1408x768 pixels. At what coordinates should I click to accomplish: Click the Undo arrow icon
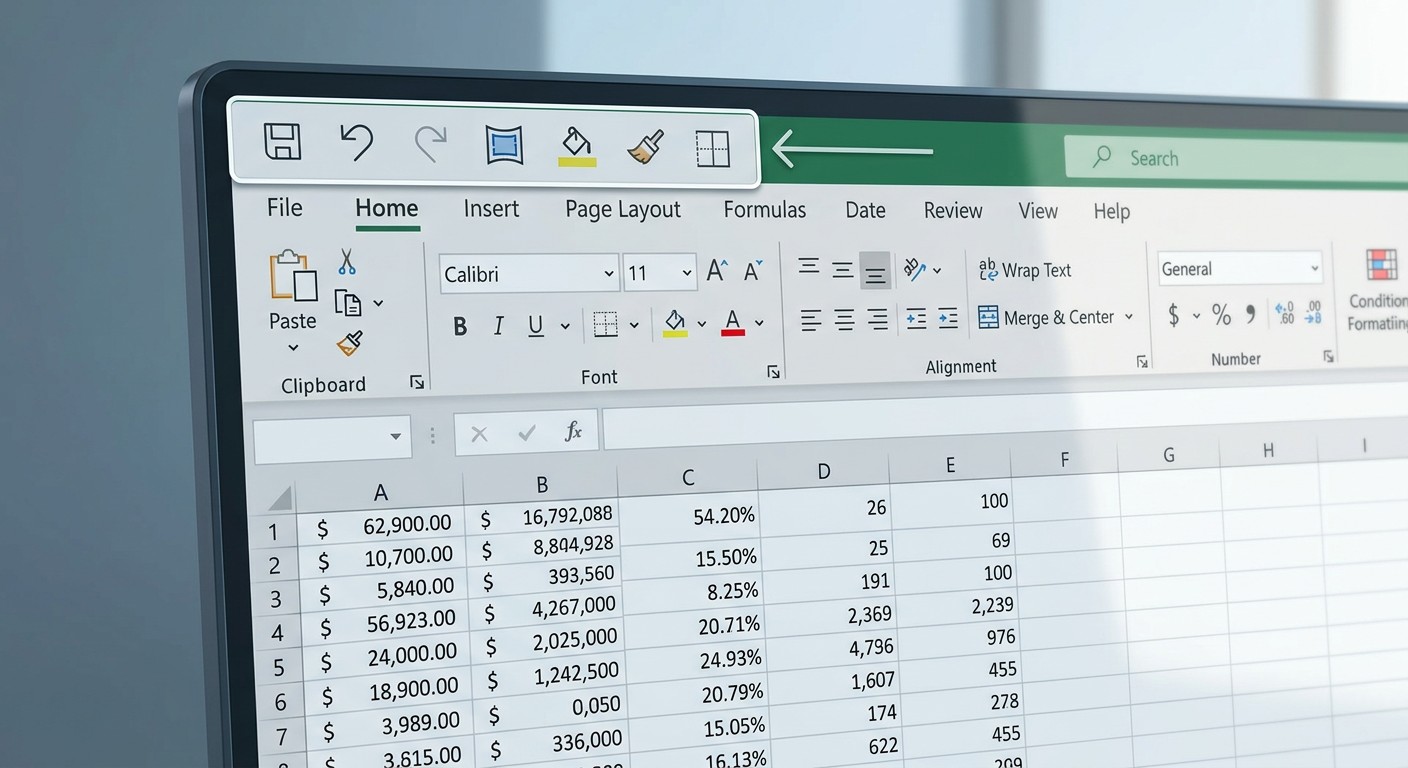click(355, 142)
